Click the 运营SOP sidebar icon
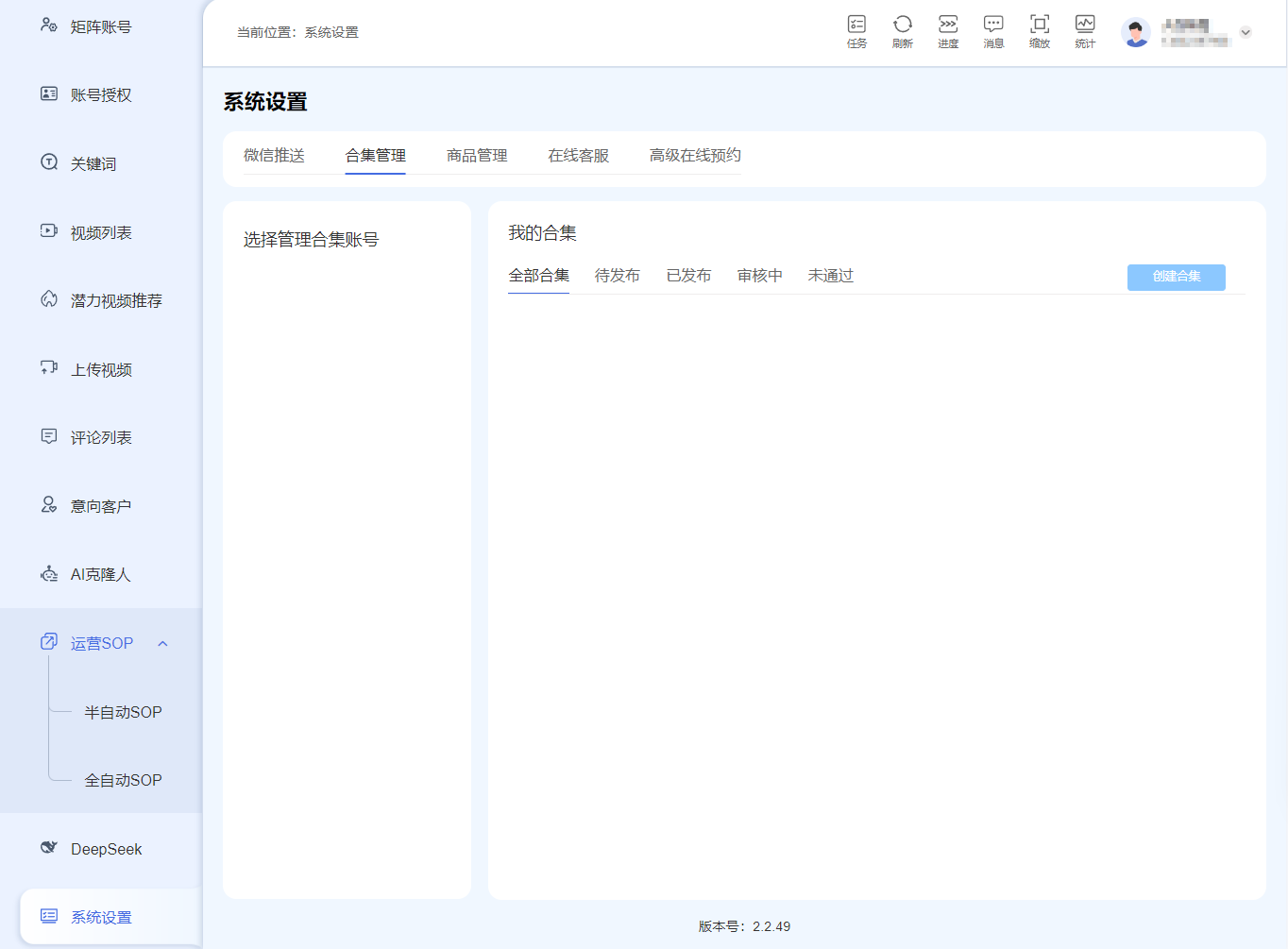1288x949 pixels. coord(49,642)
